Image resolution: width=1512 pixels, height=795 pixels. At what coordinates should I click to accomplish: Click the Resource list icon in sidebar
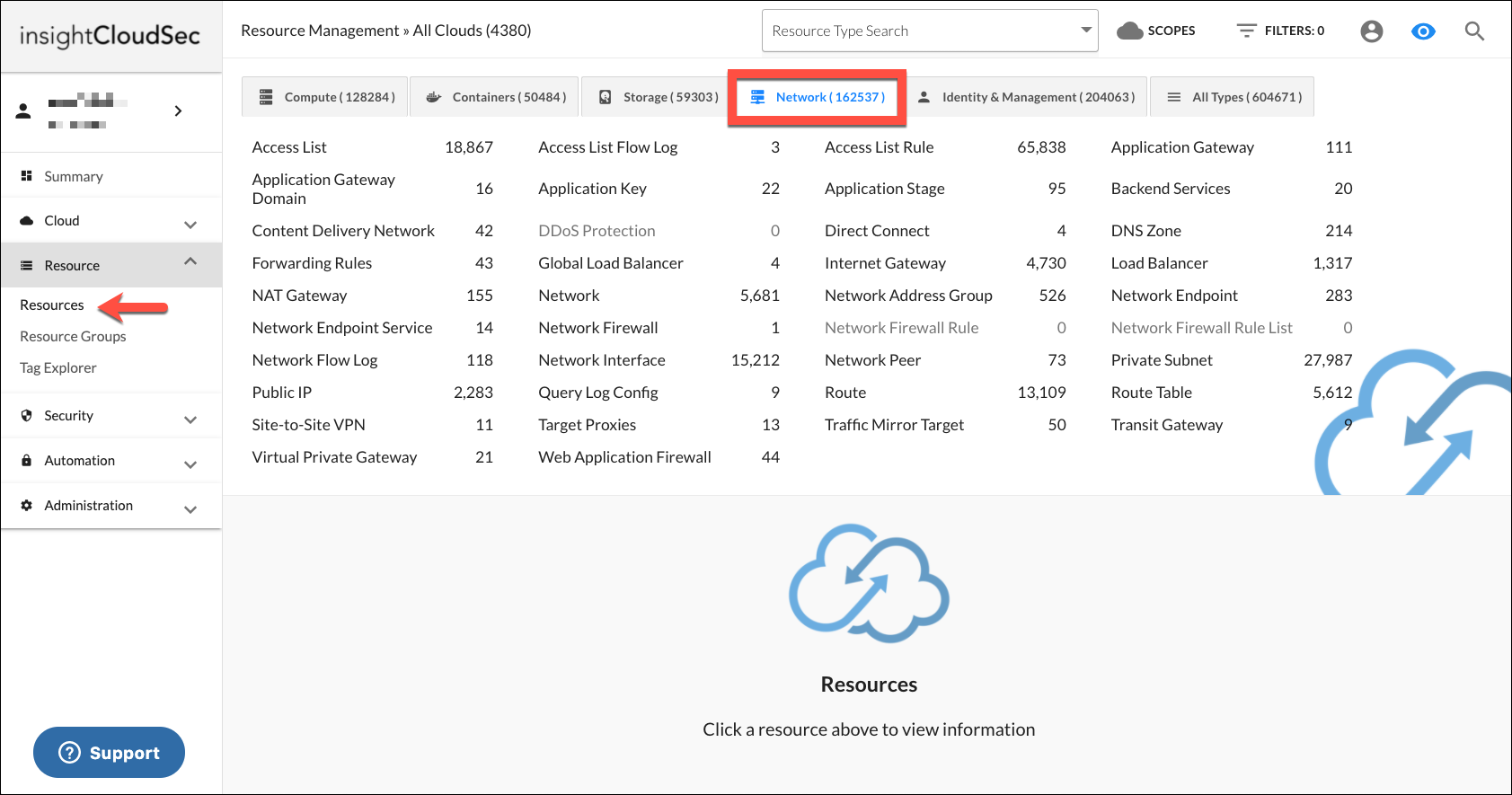tap(27, 265)
